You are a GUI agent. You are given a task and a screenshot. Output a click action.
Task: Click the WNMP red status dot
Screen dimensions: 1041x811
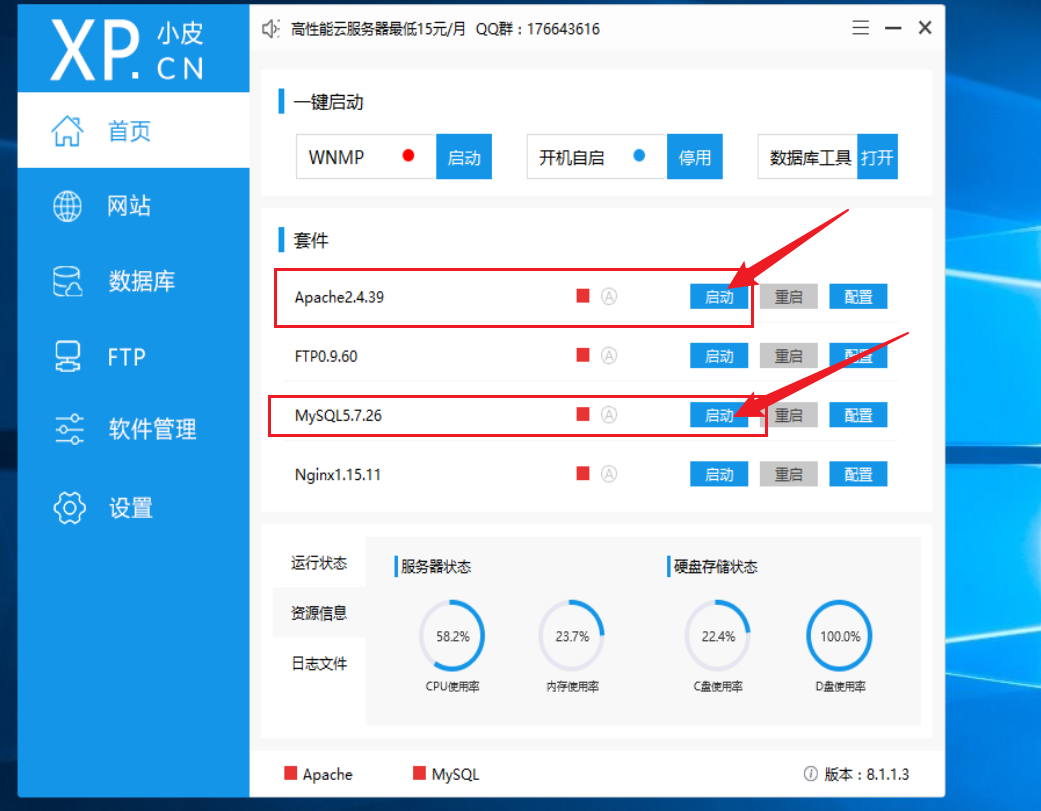(x=408, y=155)
